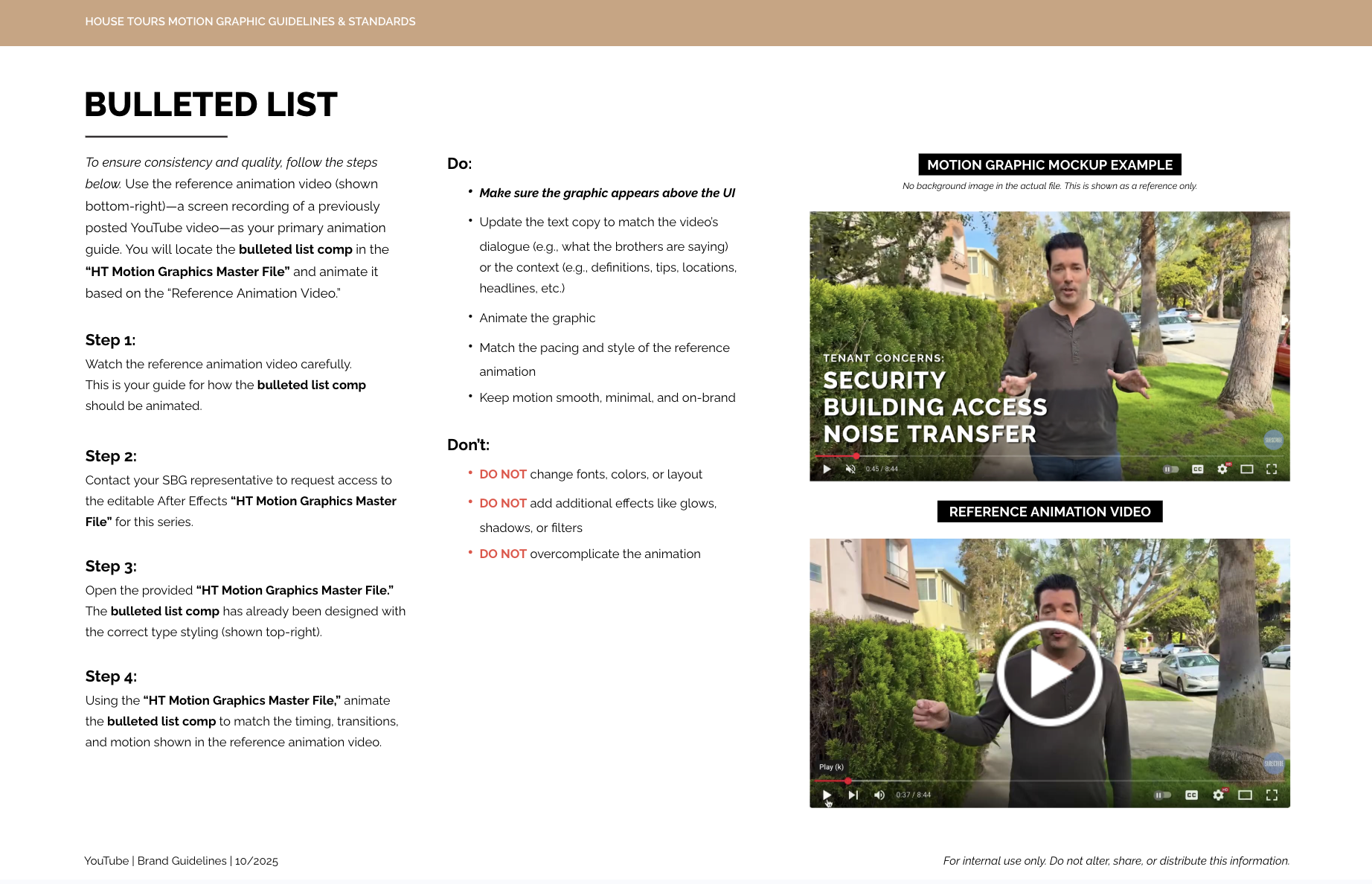Screen dimensions: 1372x884
Task: Click the 0:45 / 8:44 time display
Action: coord(882,470)
